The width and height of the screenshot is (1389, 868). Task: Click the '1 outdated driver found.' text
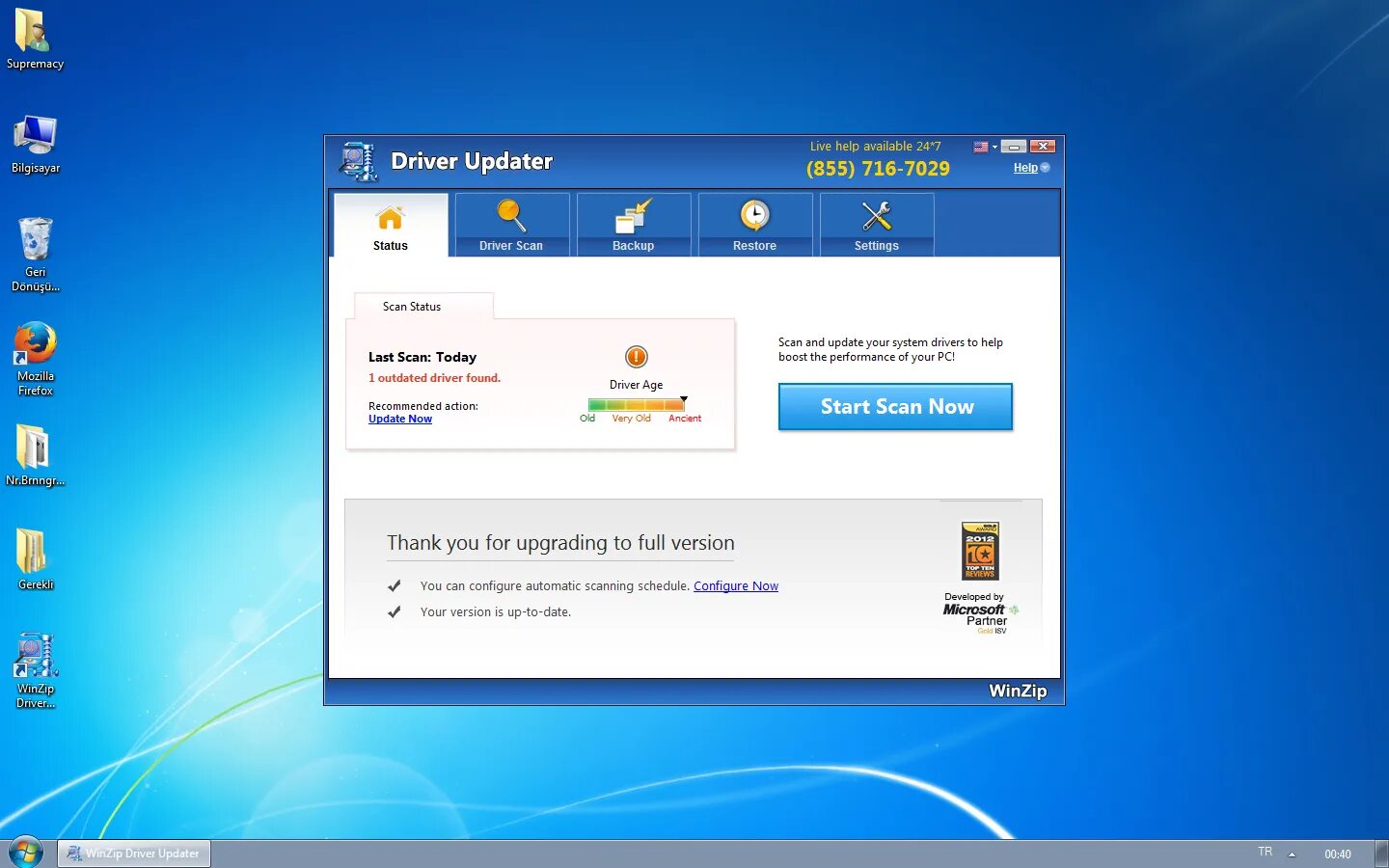(x=434, y=378)
